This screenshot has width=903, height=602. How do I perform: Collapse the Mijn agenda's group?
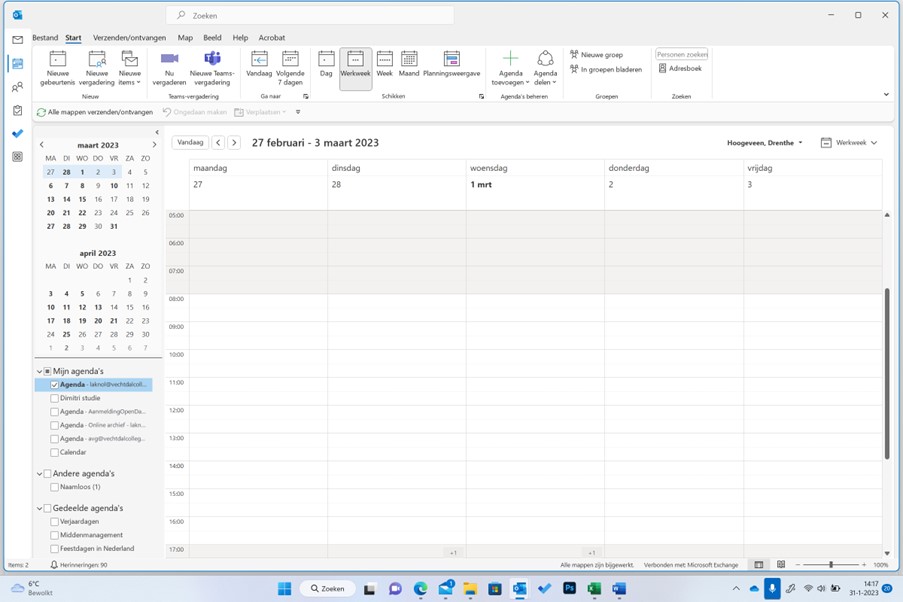click(x=39, y=372)
